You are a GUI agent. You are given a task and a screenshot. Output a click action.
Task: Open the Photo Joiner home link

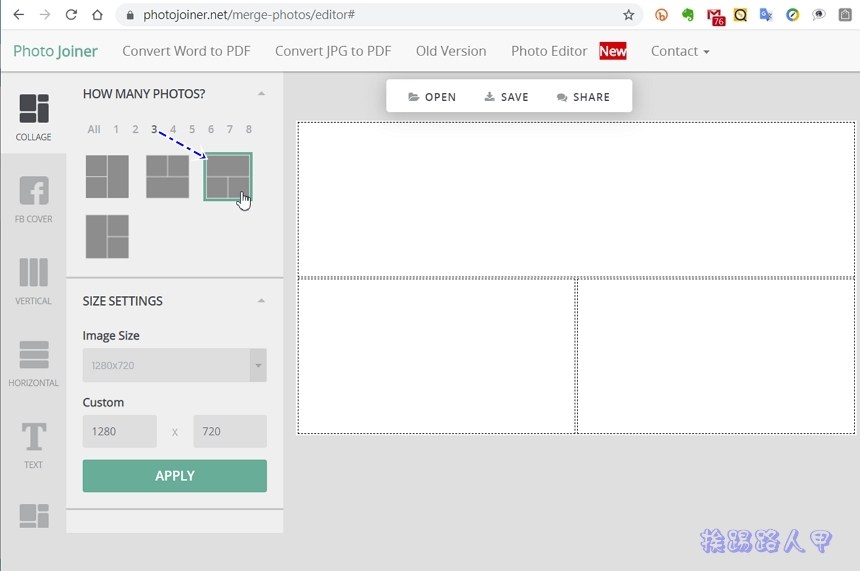click(x=55, y=51)
